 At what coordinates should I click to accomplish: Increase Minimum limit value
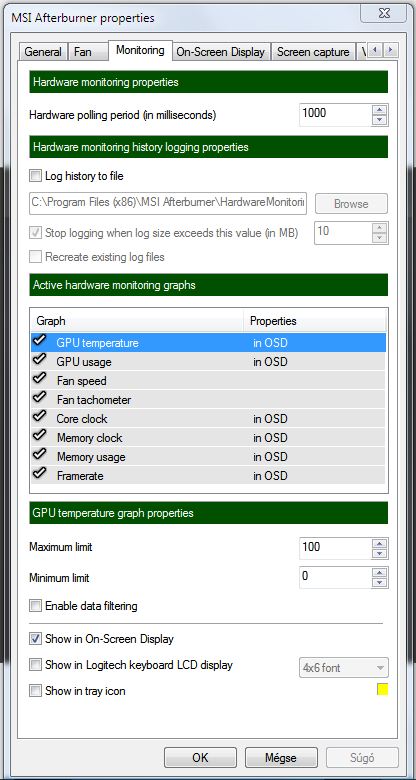click(380, 573)
